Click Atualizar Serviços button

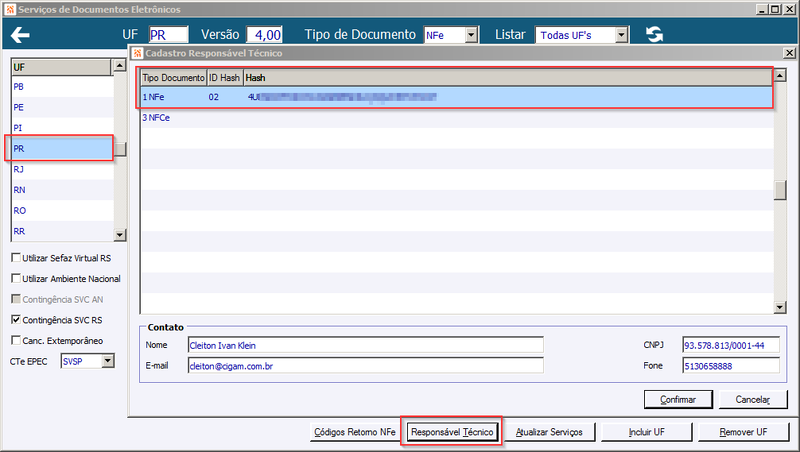[549, 432]
